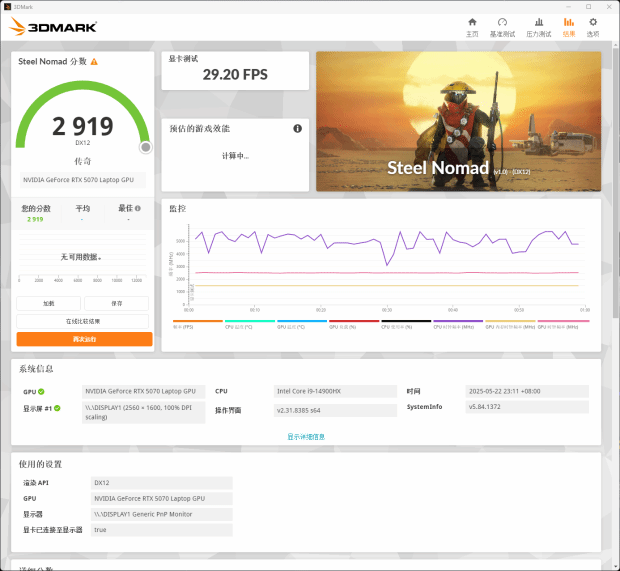620x571 pixels.
Task: Click the green check icon beside GPU
Action: click(41, 391)
